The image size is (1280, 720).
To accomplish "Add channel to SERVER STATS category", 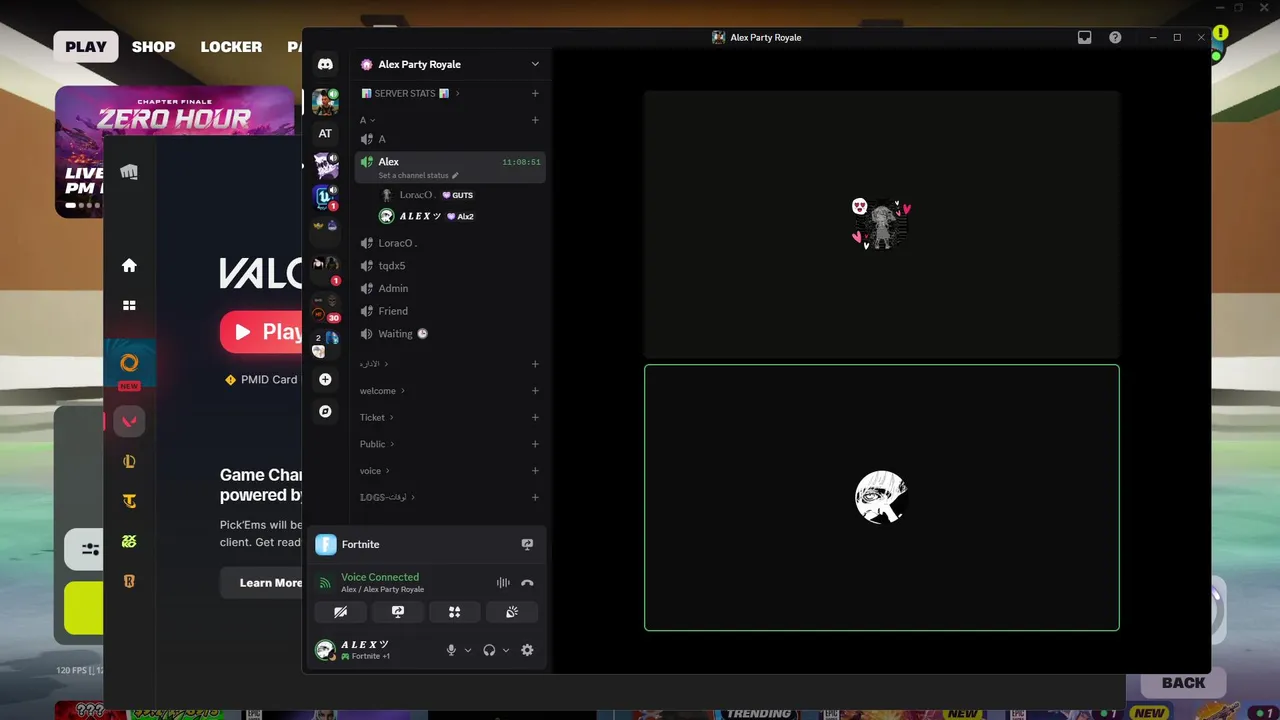I will 535,93.
